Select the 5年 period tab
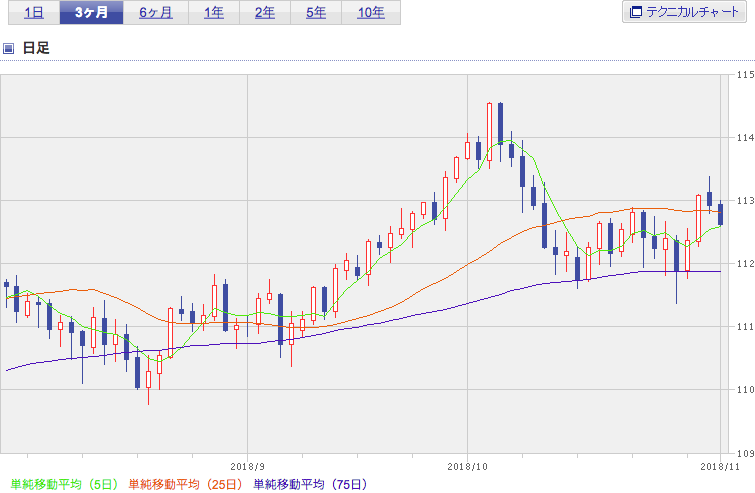 pos(316,12)
